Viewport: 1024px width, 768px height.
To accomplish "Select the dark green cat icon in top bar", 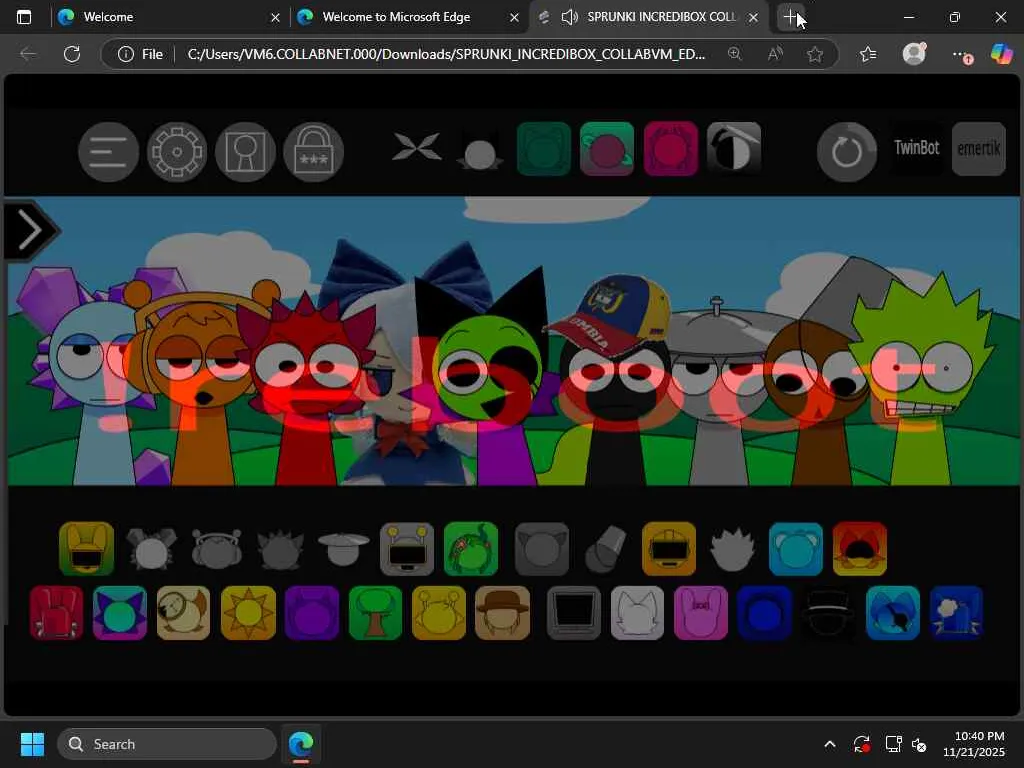I will tap(543, 149).
